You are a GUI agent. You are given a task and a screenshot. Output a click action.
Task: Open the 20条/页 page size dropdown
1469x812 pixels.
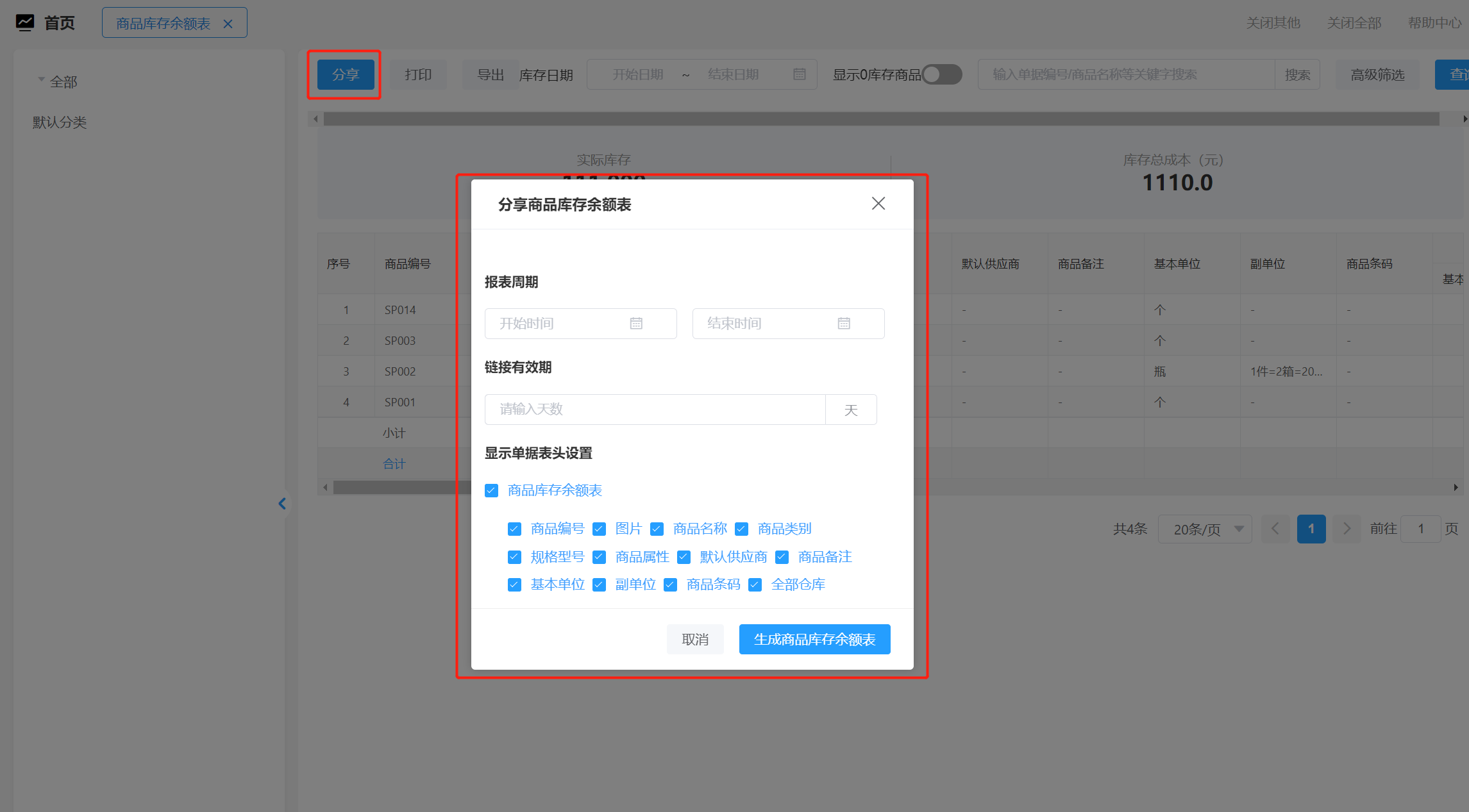tap(1204, 529)
